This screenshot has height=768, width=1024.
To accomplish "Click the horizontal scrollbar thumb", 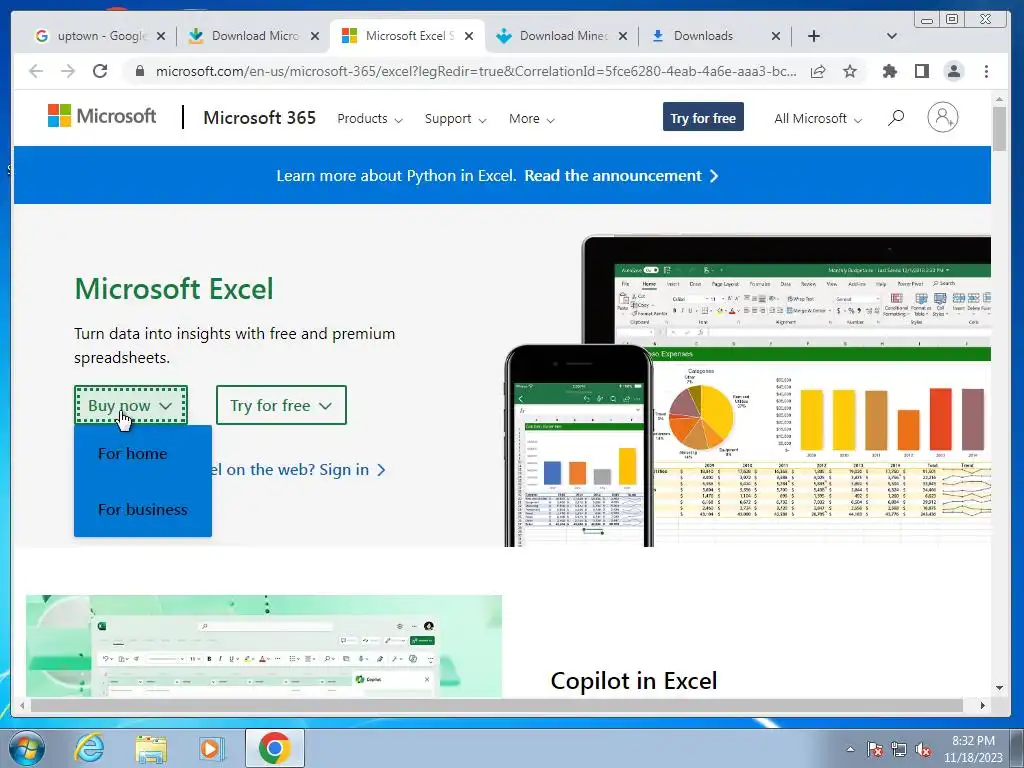I will (496, 705).
